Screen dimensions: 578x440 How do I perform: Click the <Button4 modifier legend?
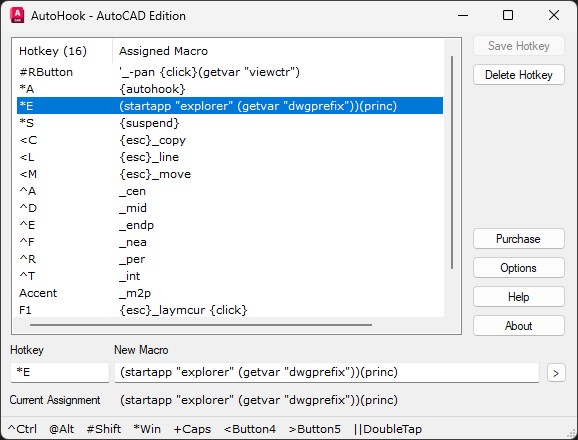coord(250,429)
